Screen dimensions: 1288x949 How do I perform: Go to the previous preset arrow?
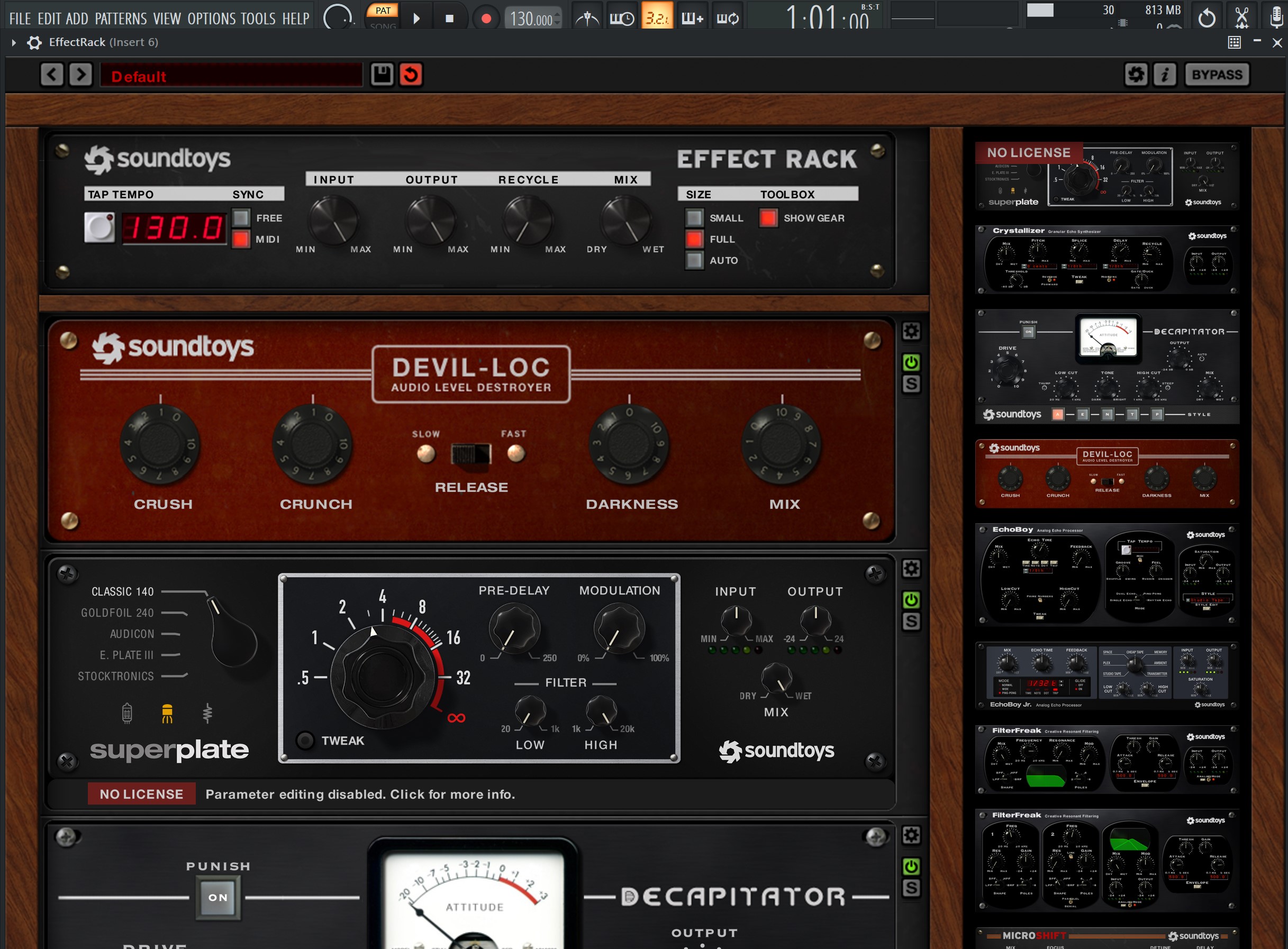point(52,75)
